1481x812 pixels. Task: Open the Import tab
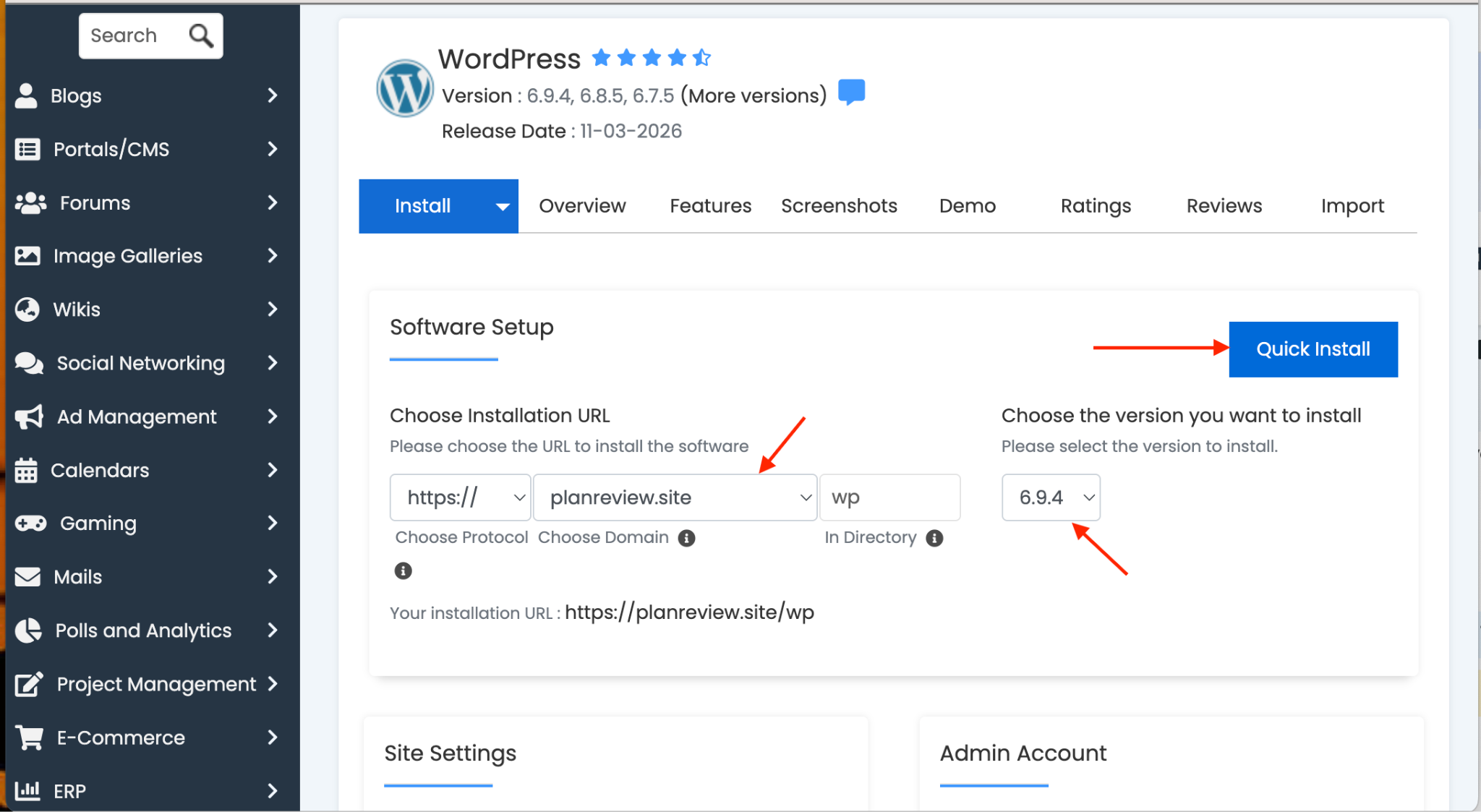coord(1352,206)
